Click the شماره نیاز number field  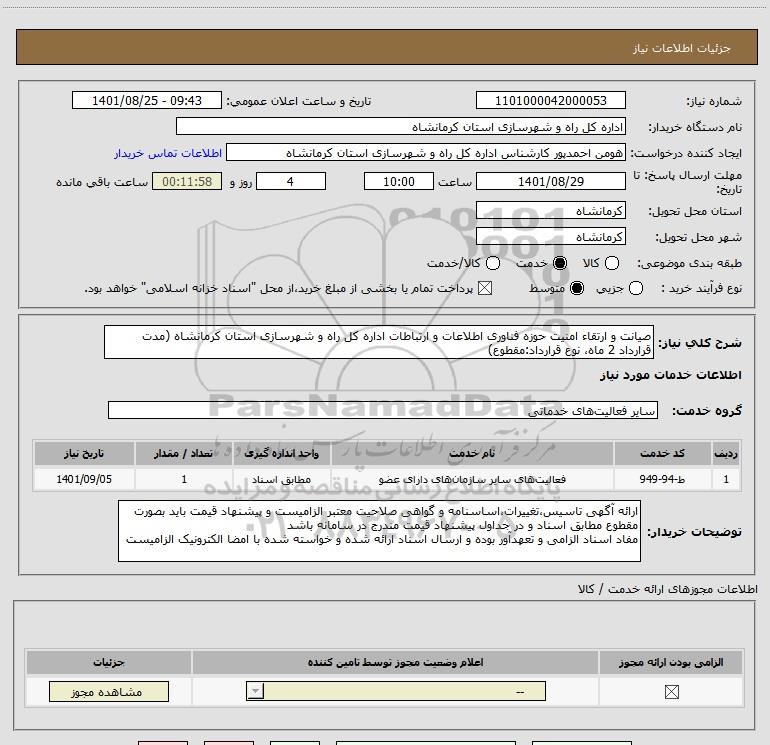coord(550,100)
